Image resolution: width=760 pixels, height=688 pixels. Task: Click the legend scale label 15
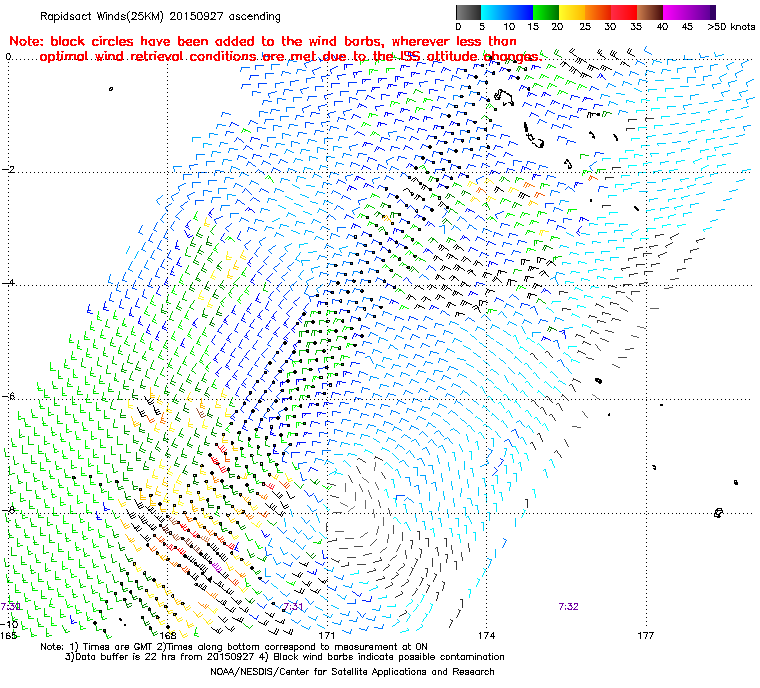(x=533, y=27)
